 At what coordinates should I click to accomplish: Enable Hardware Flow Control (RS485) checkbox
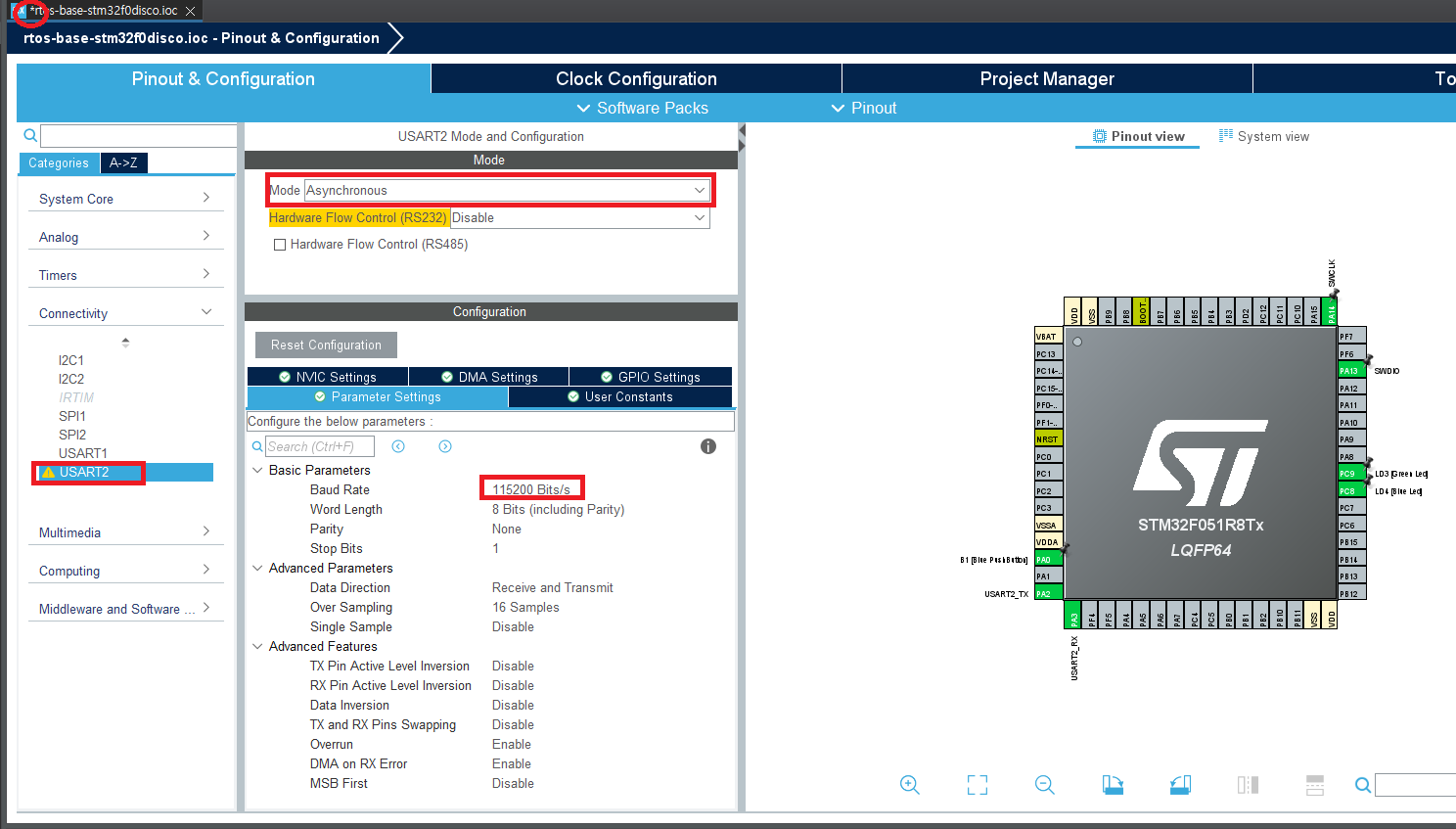tap(280, 245)
